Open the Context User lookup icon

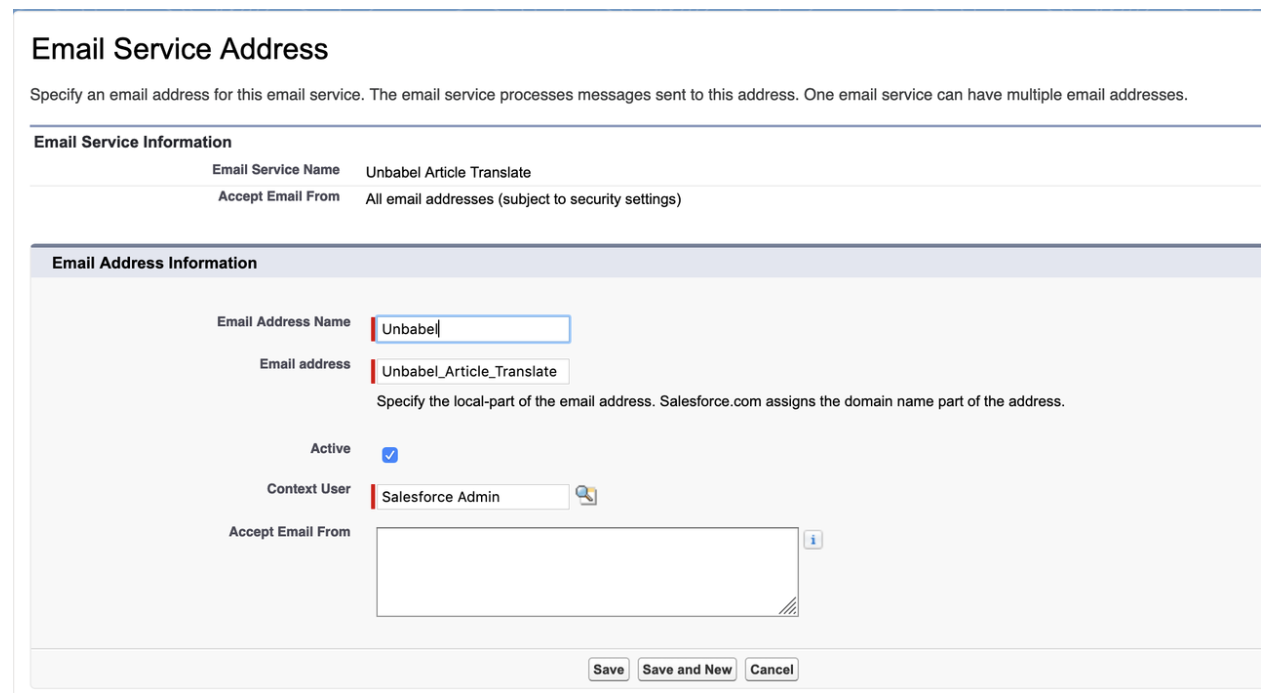point(587,495)
